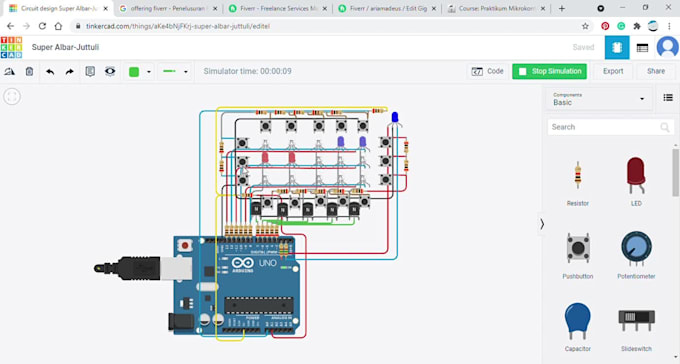Click the components panel scrollbar
The width and height of the screenshot is (680, 364).
(676, 172)
